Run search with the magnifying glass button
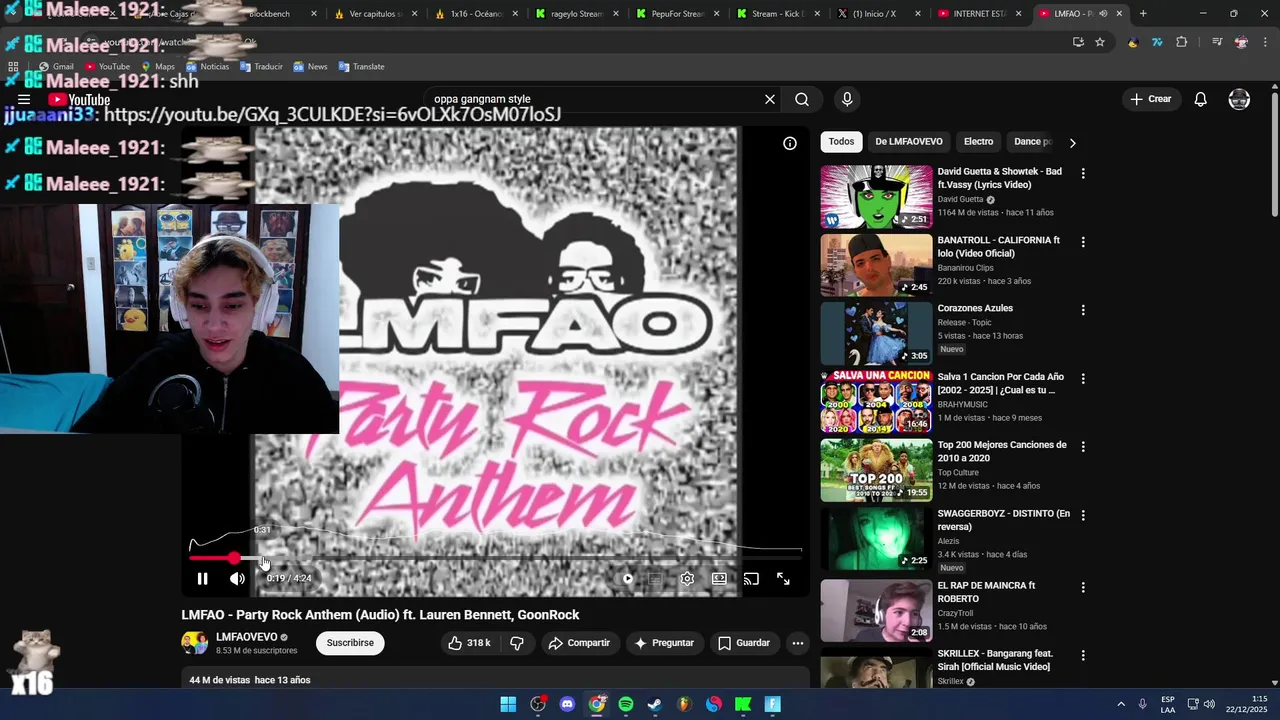 tap(802, 99)
